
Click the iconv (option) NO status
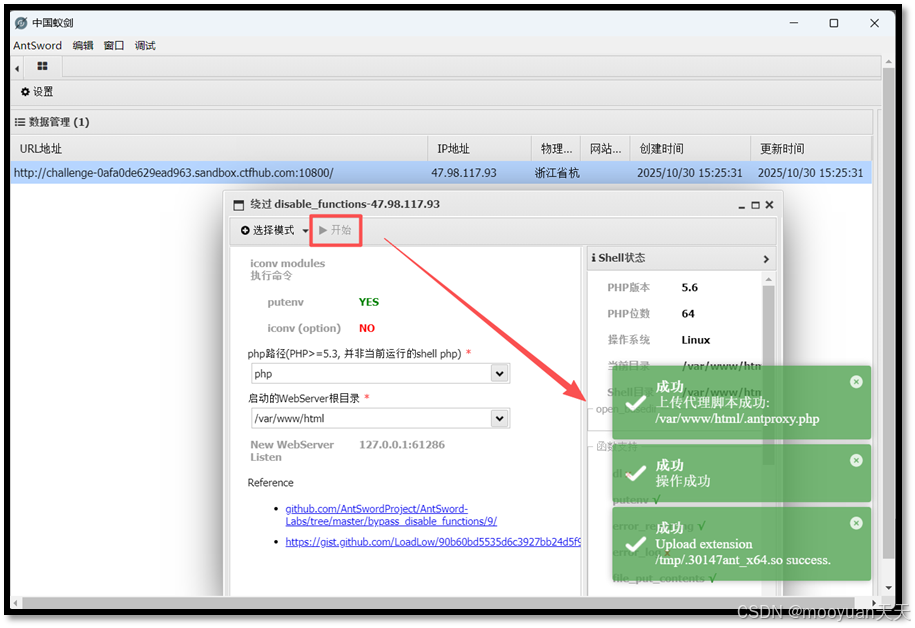[x=367, y=329]
